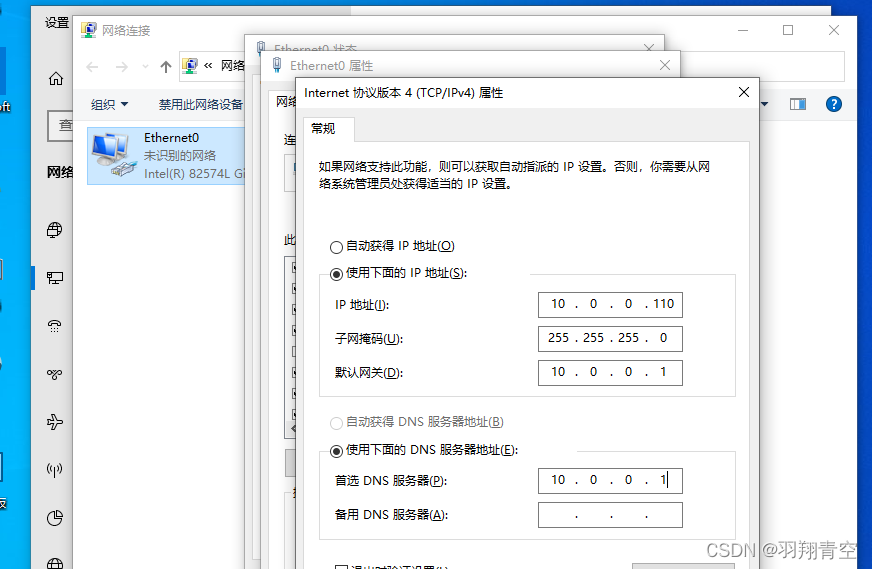
Task: Open the recent locations dropdown arrow
Action: point(145,67)
